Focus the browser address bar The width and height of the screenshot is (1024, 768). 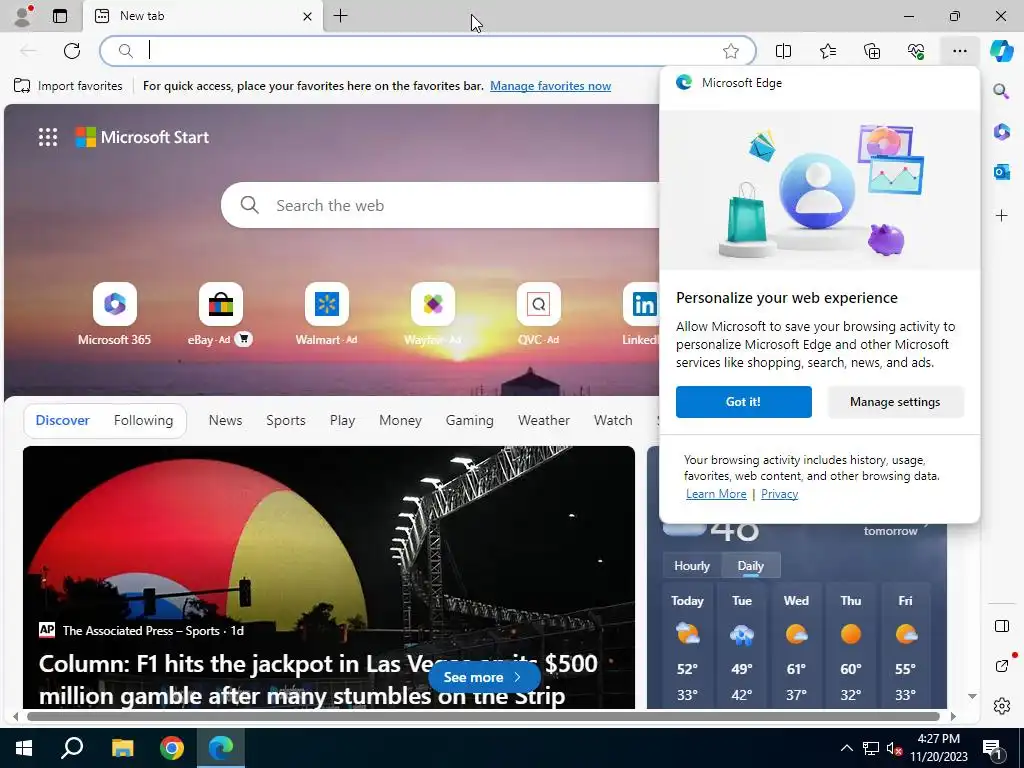[x=428, y=51]
